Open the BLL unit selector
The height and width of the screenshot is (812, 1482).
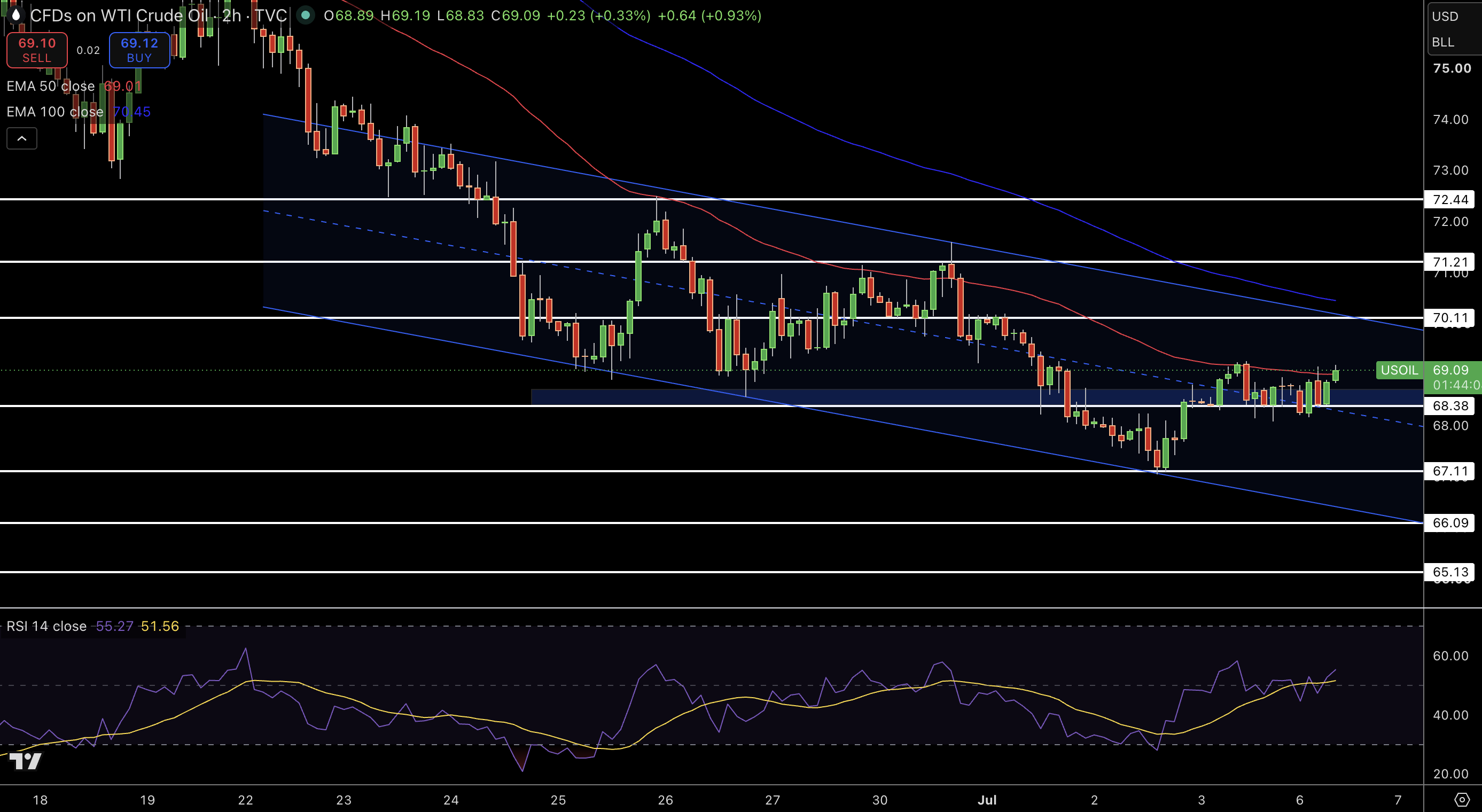coord(1443,42)
